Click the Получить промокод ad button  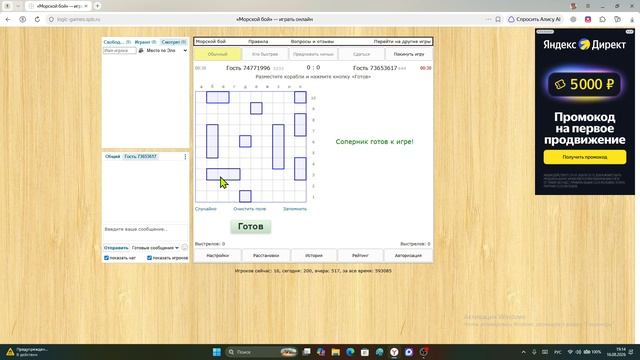(584, 157)
